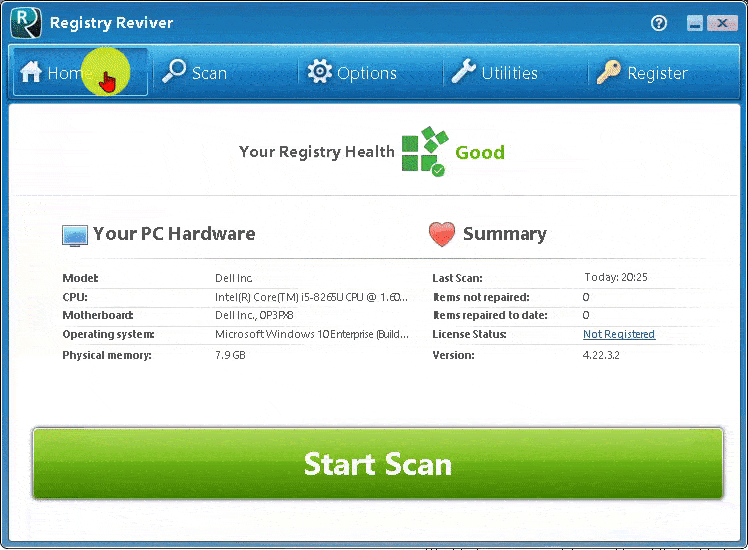Click the green registry health blocks icon
Screen dimensions: 748x550
[425, 151]
